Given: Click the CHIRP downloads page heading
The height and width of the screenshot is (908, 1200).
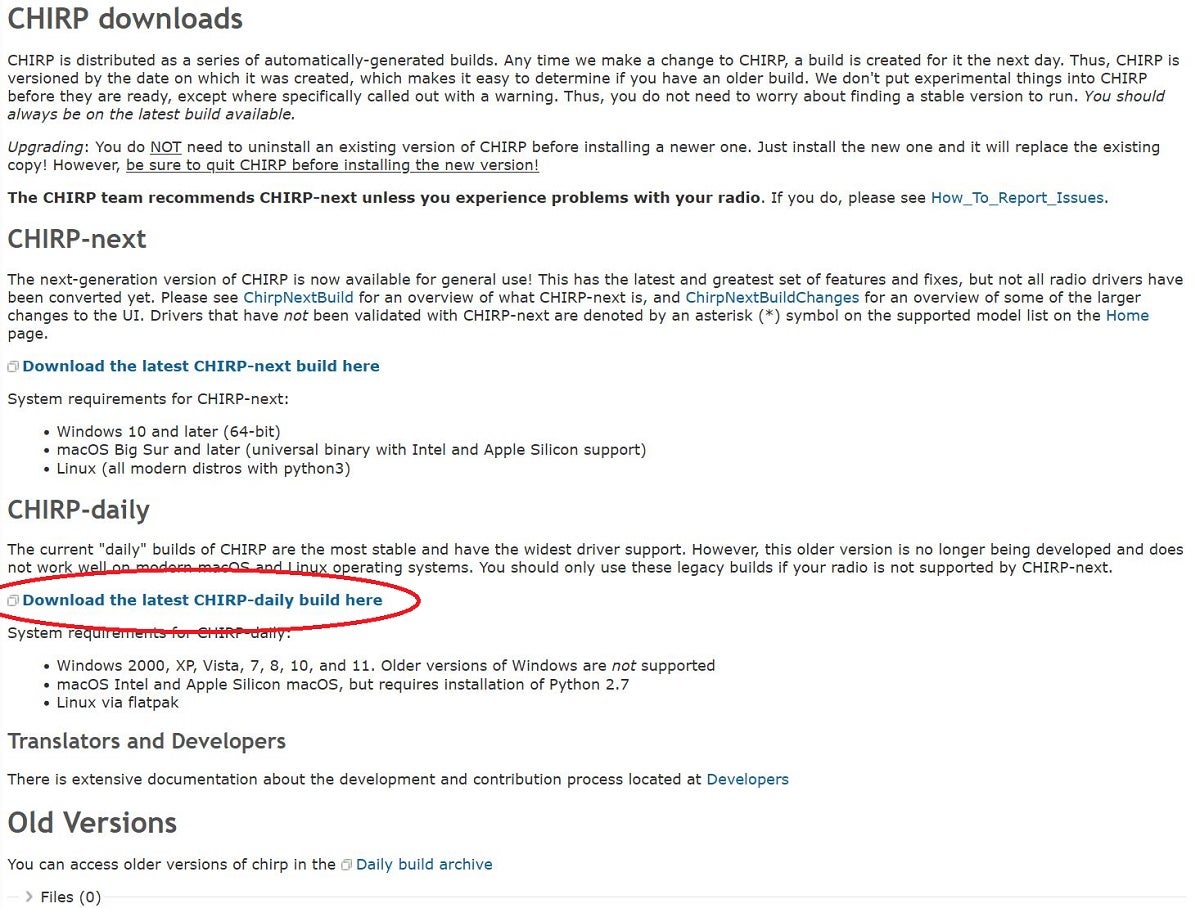Looking at the screenshot, I should (125, 19).
